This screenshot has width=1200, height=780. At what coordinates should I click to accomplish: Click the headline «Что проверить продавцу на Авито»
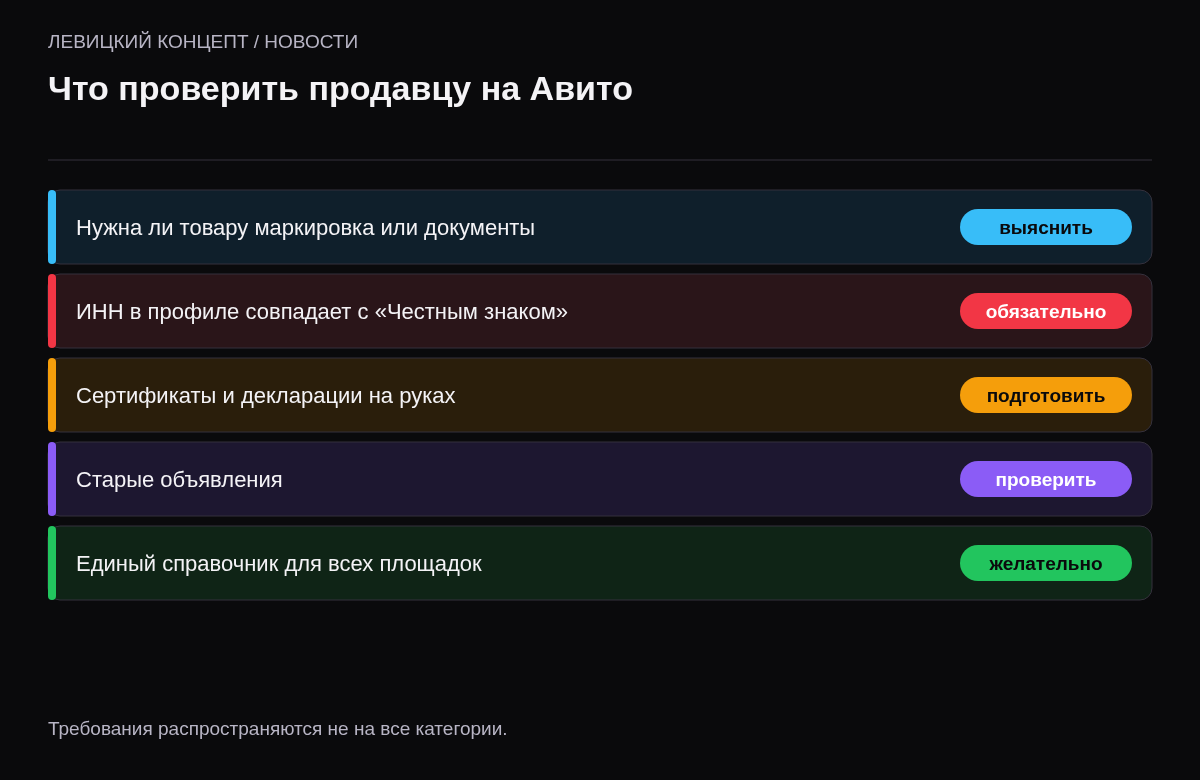click(340, 89)
